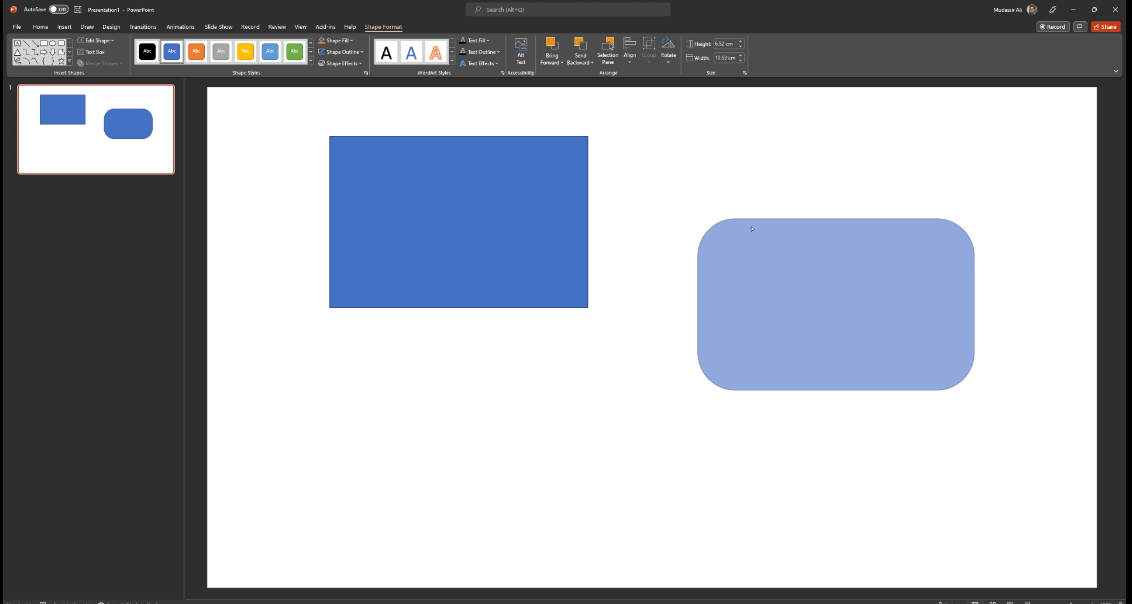
Task: Select the rounded rectangle on slide
Action: click(835, 304)
